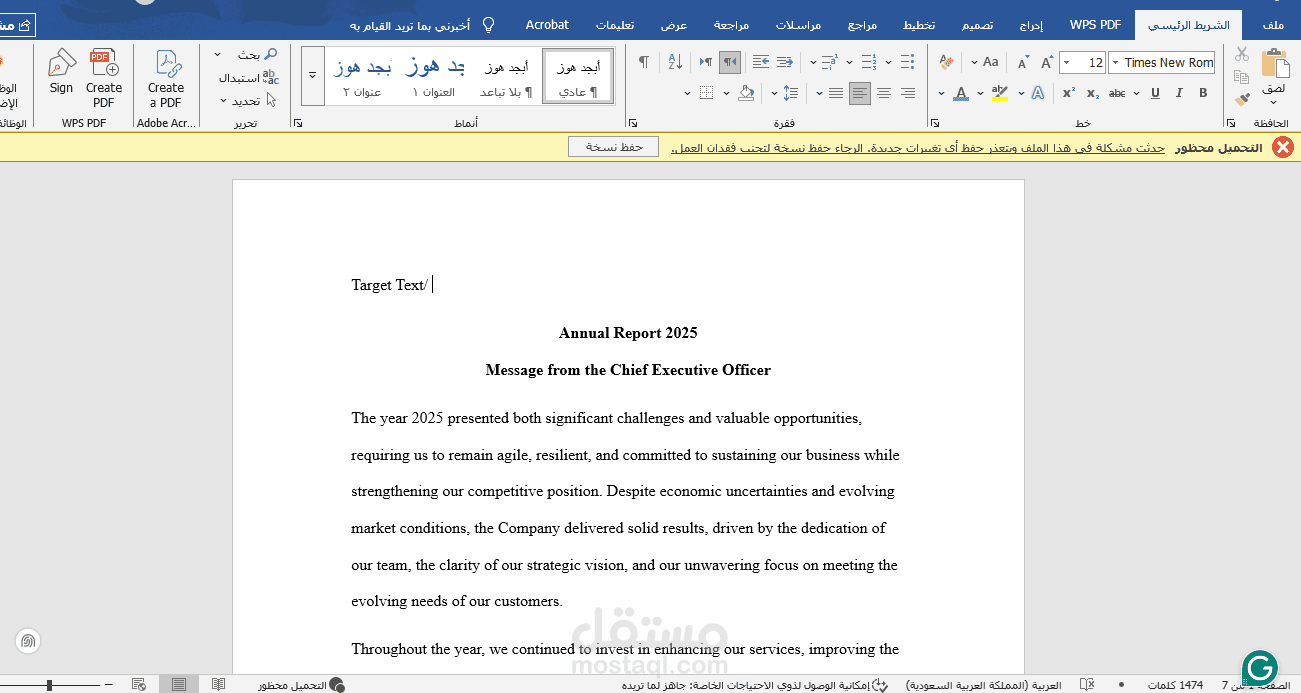Click the Numbering list icon
The height and width of the screenshot is (693, 1301).
point(868,62)
